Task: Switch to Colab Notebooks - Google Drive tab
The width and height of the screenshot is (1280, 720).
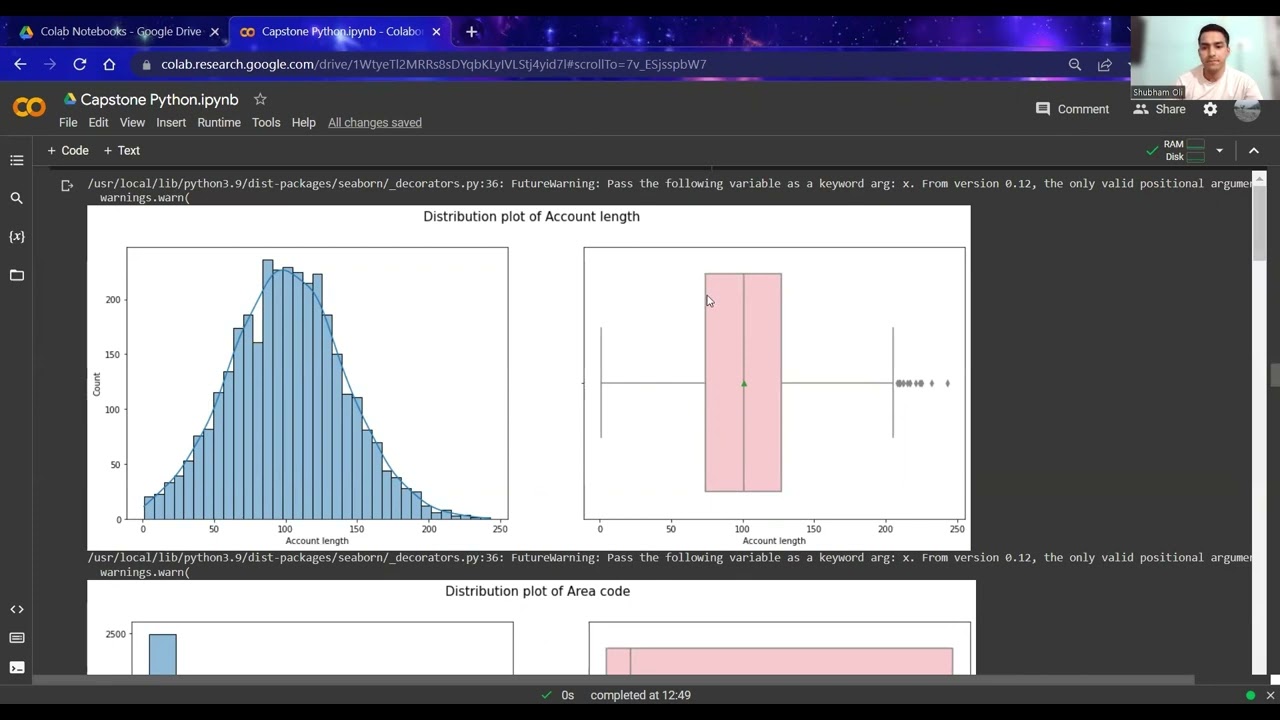Action: click(x=118, y=31)
